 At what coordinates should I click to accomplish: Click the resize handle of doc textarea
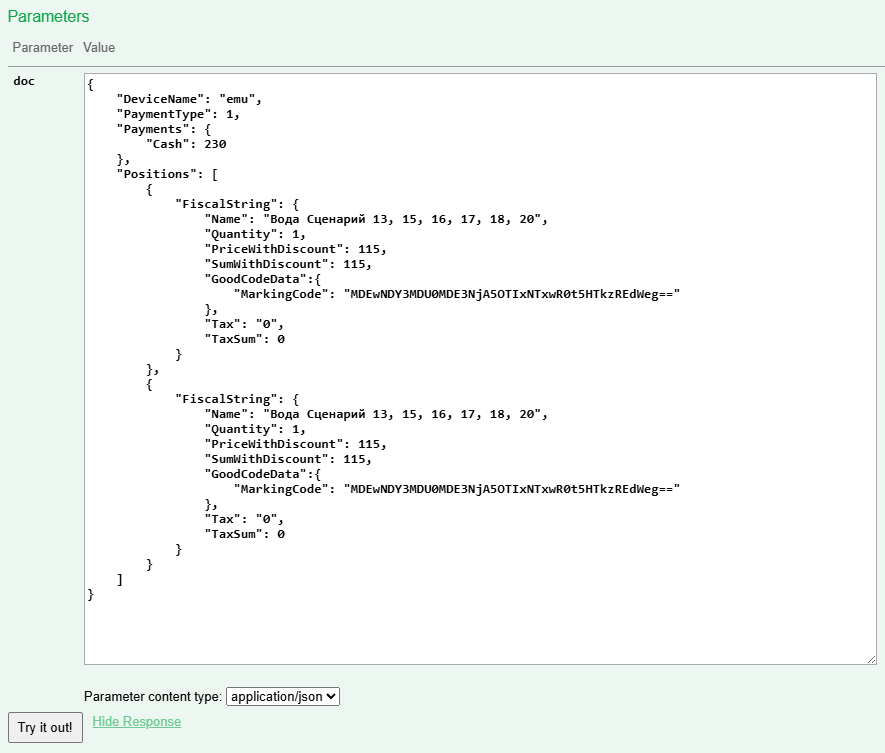point(871,658)
